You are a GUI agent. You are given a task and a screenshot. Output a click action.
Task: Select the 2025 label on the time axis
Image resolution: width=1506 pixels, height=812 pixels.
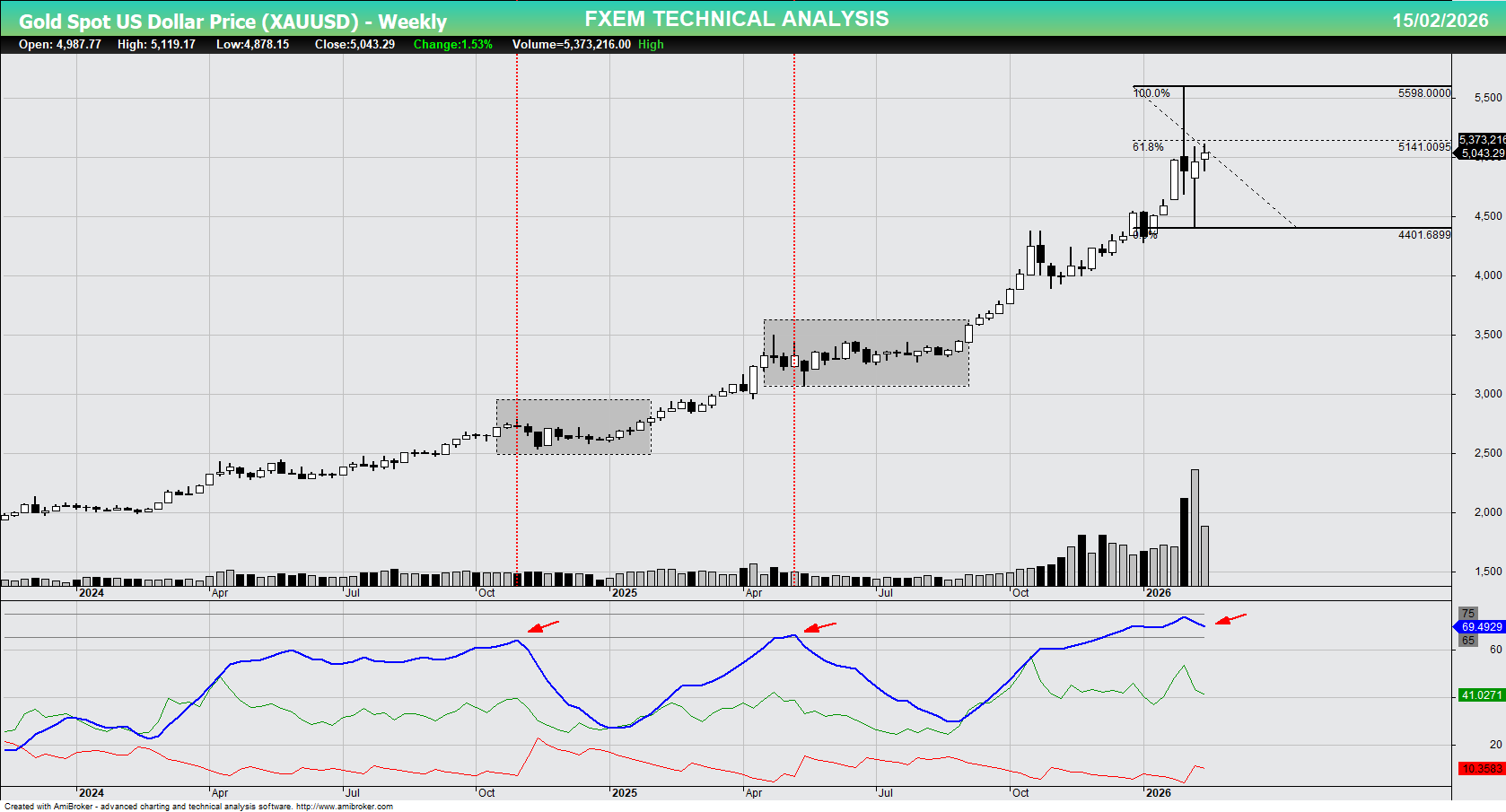point(625,593)
